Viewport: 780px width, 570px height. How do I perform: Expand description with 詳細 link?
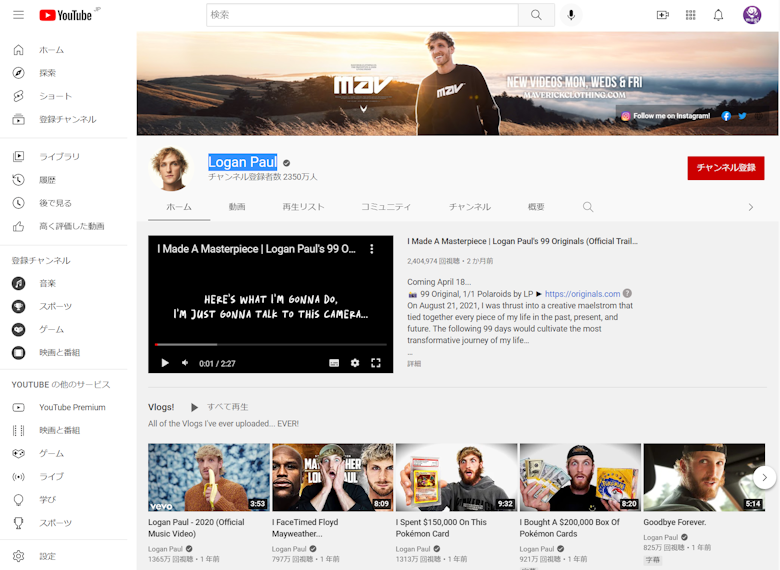click(x=414, y=364)
